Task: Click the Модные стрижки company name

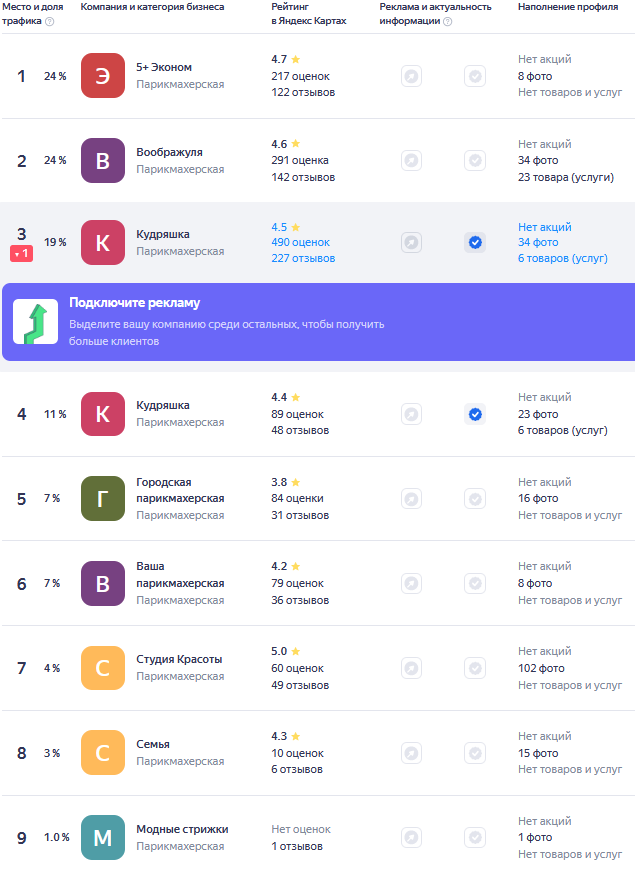Action: pyautogui.click(x=182, y=829)
